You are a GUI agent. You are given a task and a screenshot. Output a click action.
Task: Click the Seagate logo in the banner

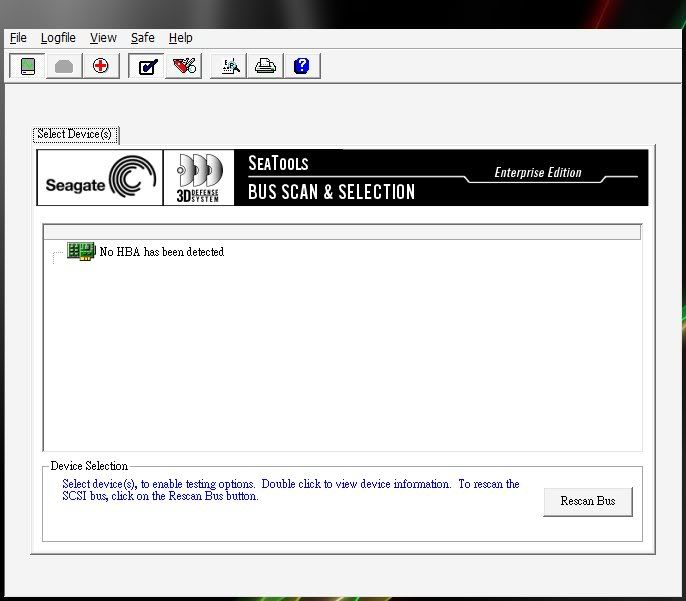[100, 178]
